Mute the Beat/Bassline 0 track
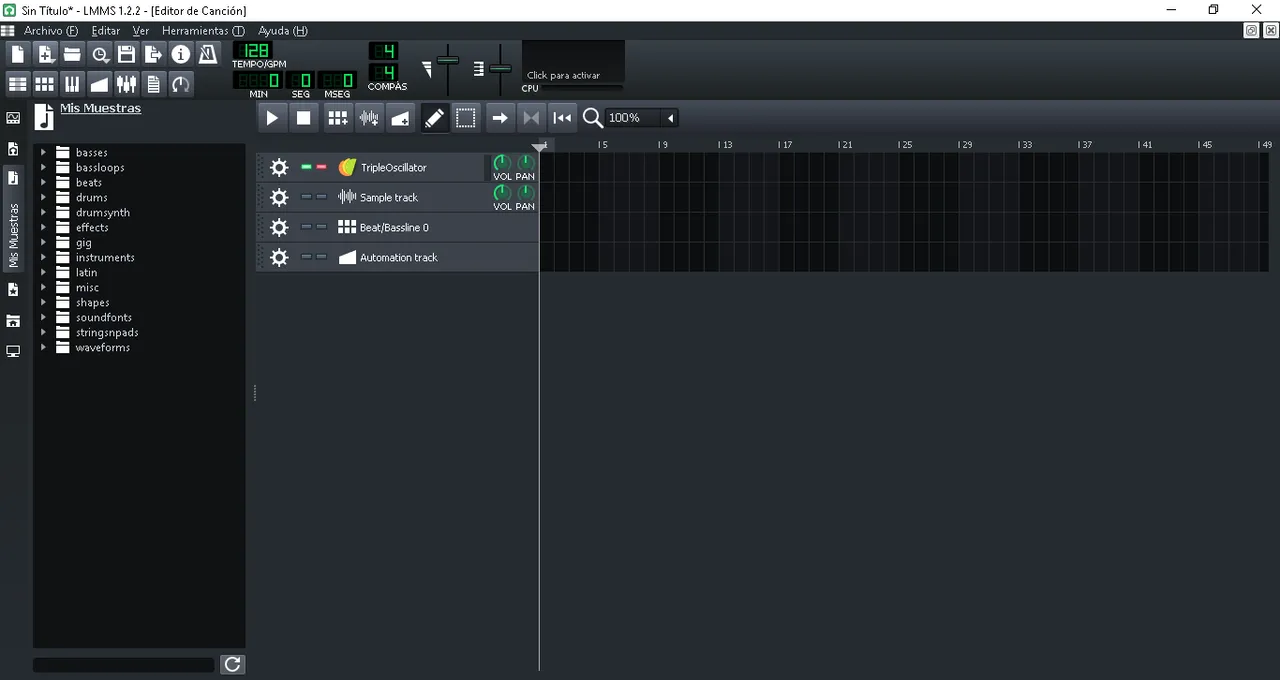The image size is (1280, 680). click(306, 227)
